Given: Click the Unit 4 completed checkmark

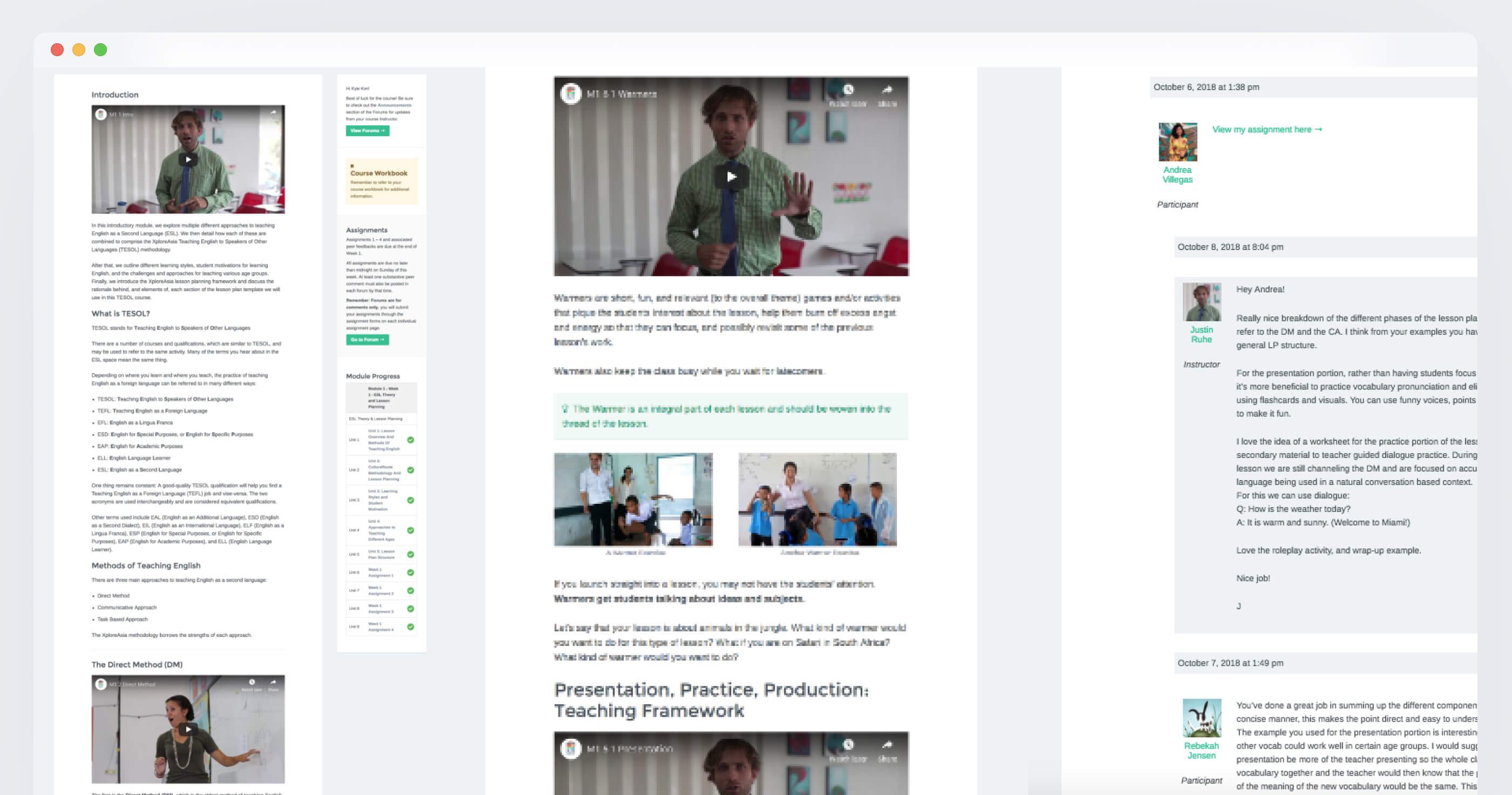Looking at the screenshot, I should (x=411, y=530).
